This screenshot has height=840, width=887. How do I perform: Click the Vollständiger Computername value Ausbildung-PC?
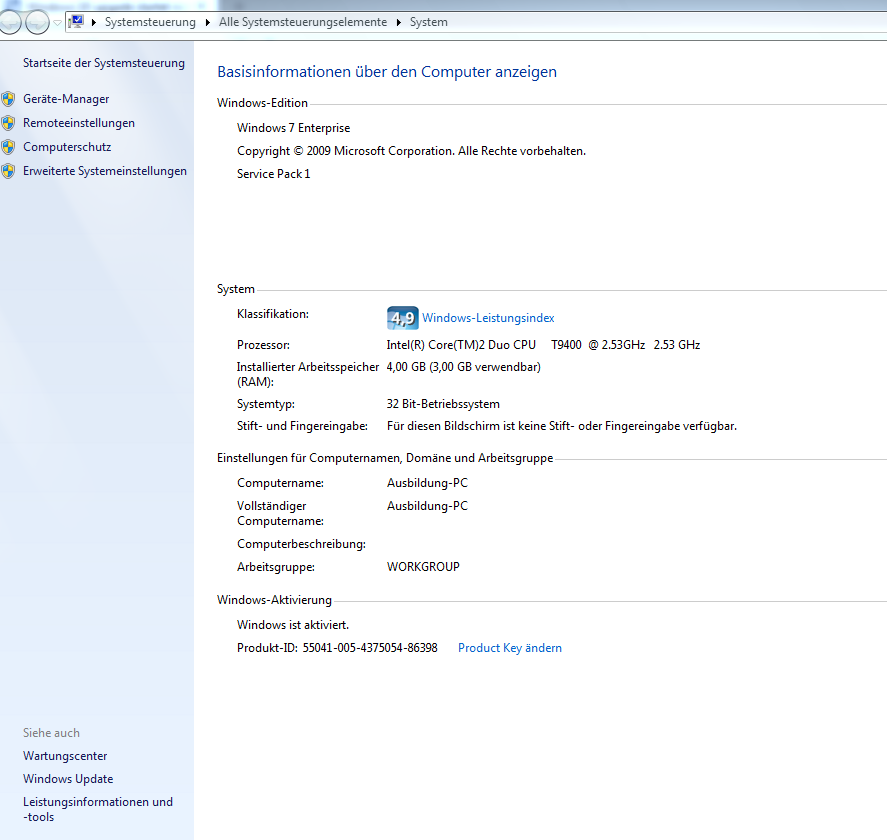(427, 506)
